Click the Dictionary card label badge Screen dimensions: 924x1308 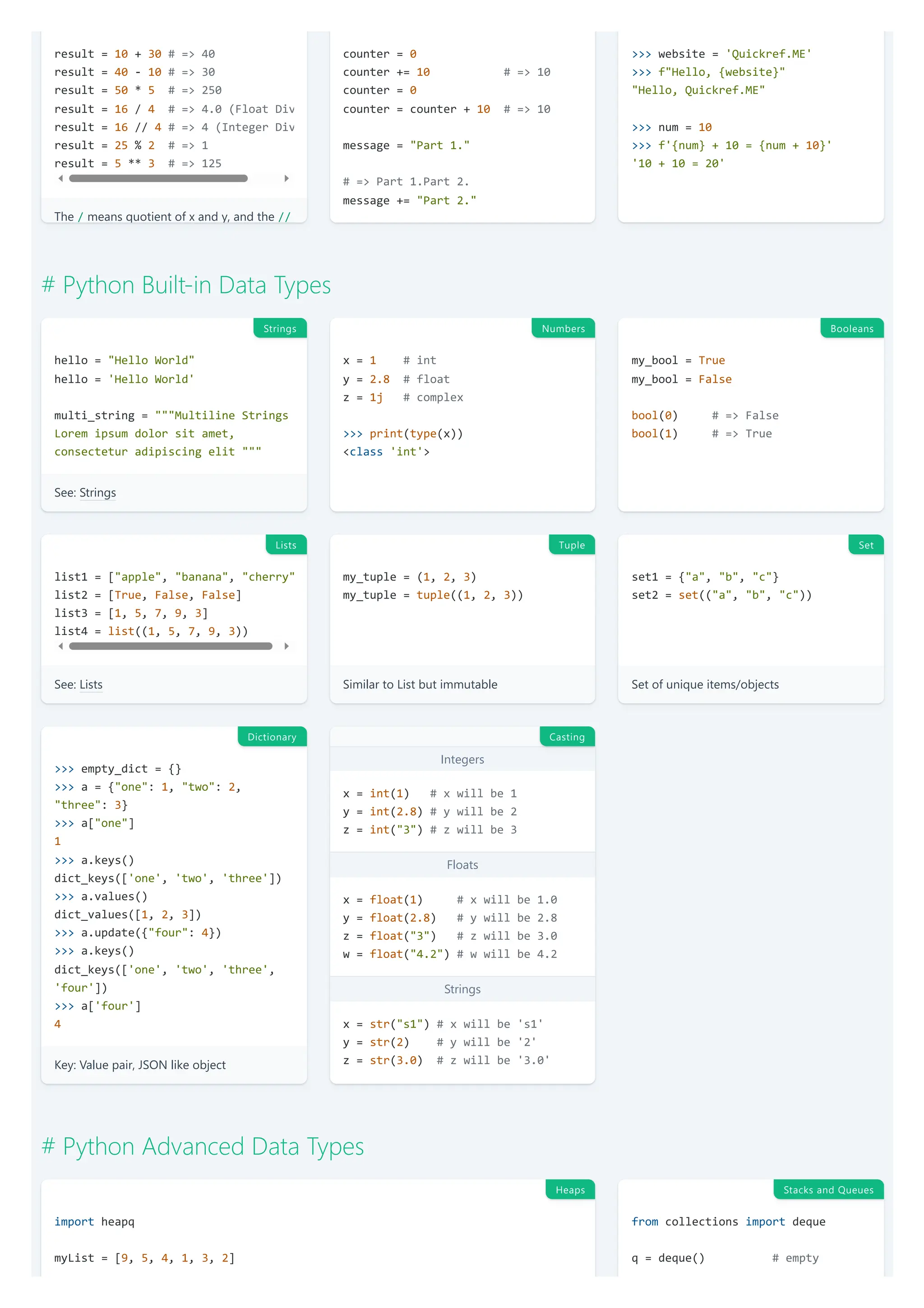click(272, 737)
